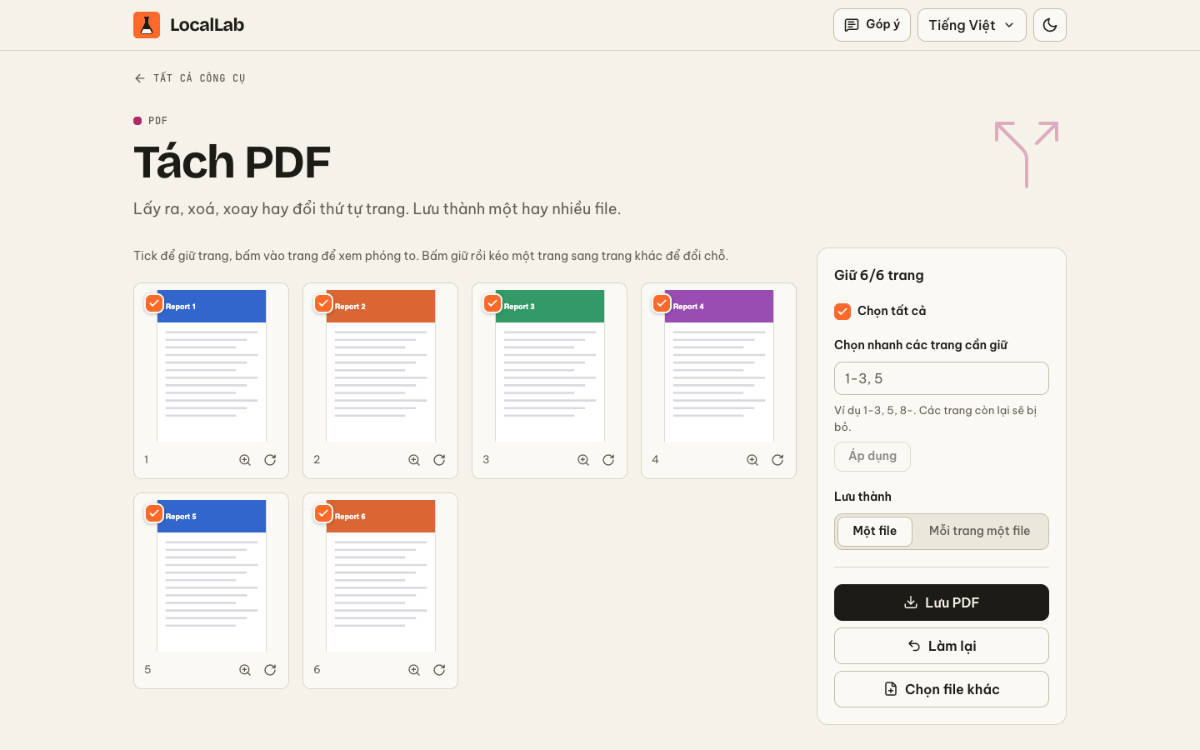This screenshot has width=1200, height=750.
Task: Go back via 'Tất cả công cụ' link
Action: [x=190, y=78]
